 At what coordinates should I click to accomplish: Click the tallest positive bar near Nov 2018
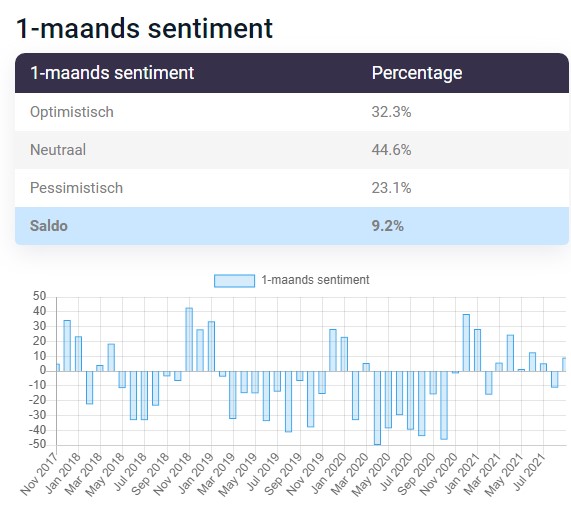tap(189, 340)
